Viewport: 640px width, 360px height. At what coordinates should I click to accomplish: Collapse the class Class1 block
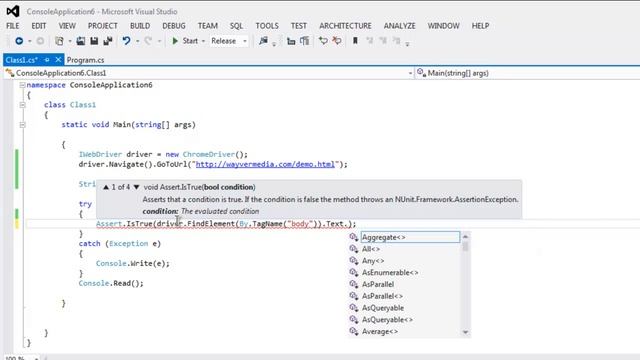[22, 105]
